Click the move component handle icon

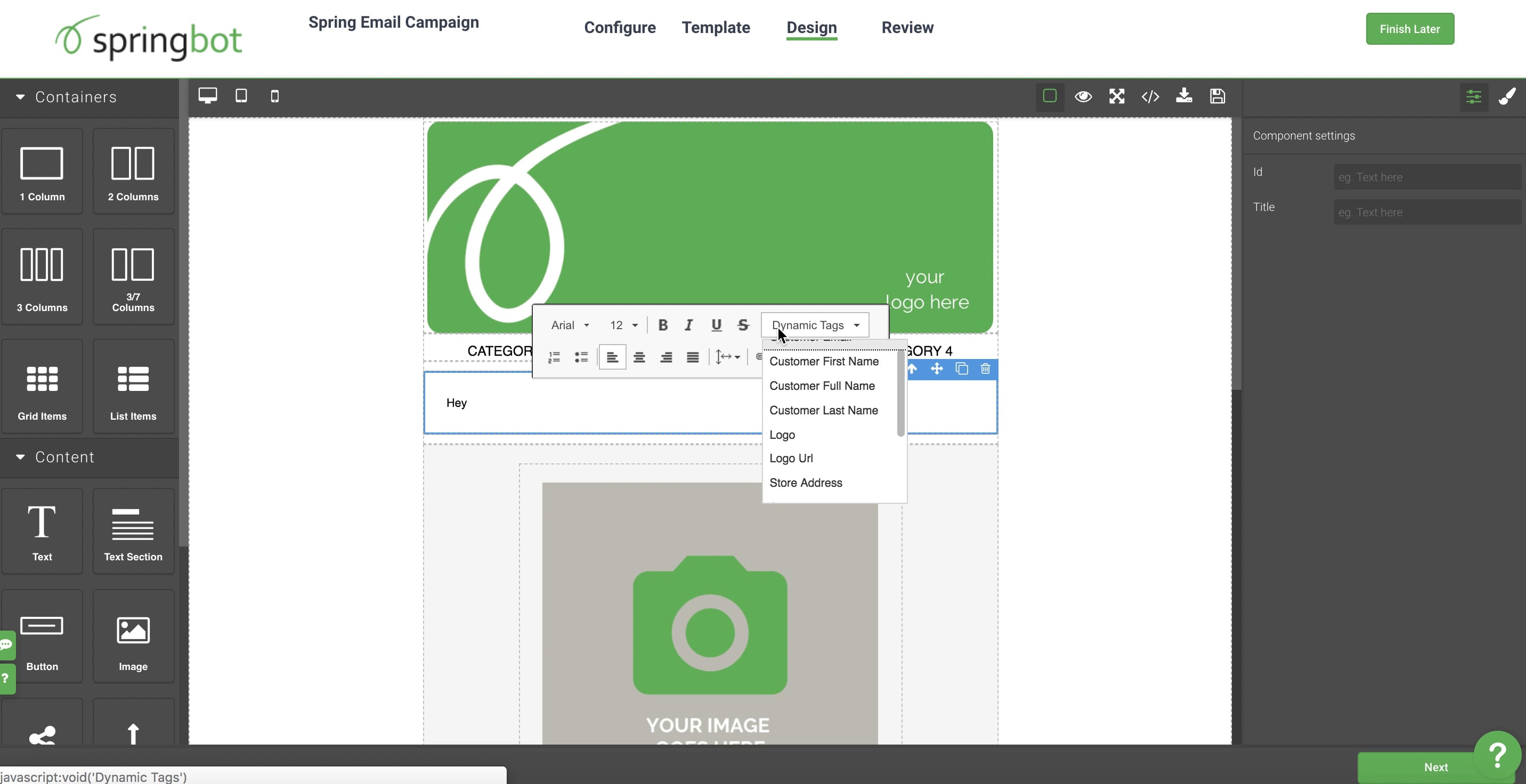(x=937, y=369)
